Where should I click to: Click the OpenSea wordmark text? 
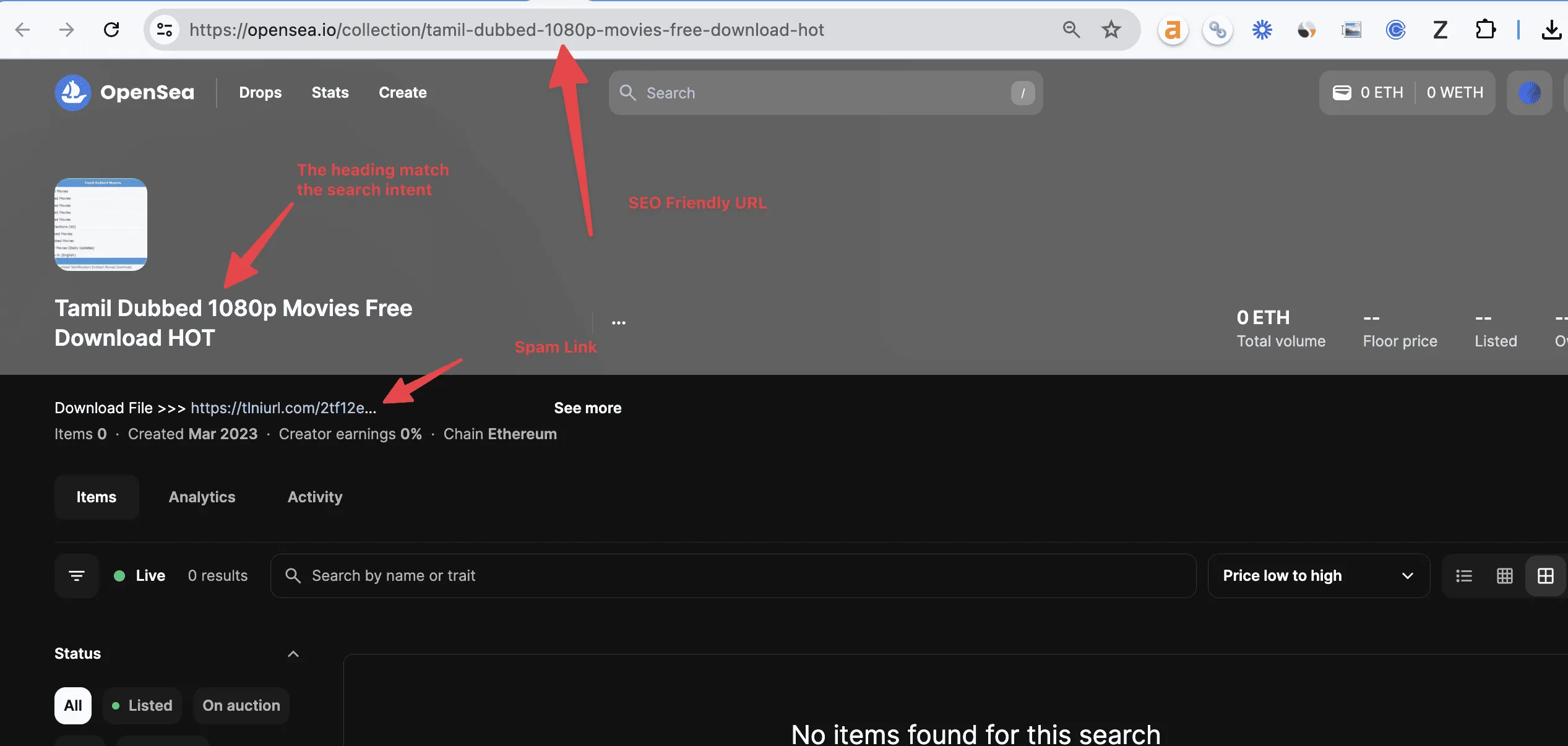point(147,93)
